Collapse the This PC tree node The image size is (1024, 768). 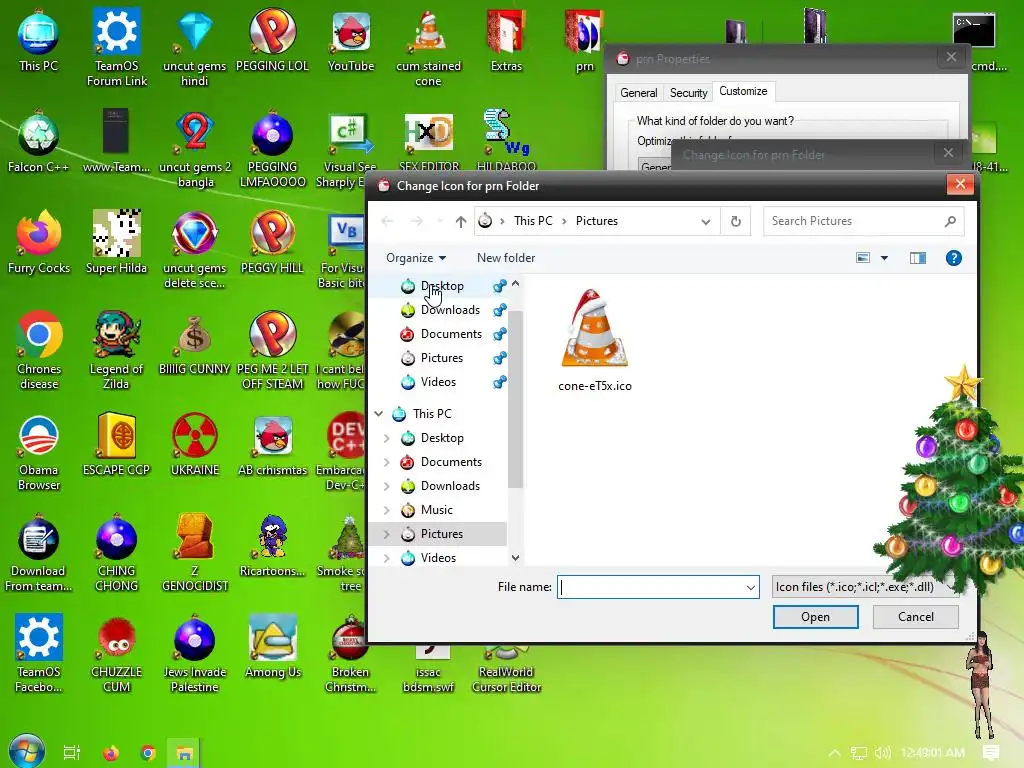click(379, 414)
